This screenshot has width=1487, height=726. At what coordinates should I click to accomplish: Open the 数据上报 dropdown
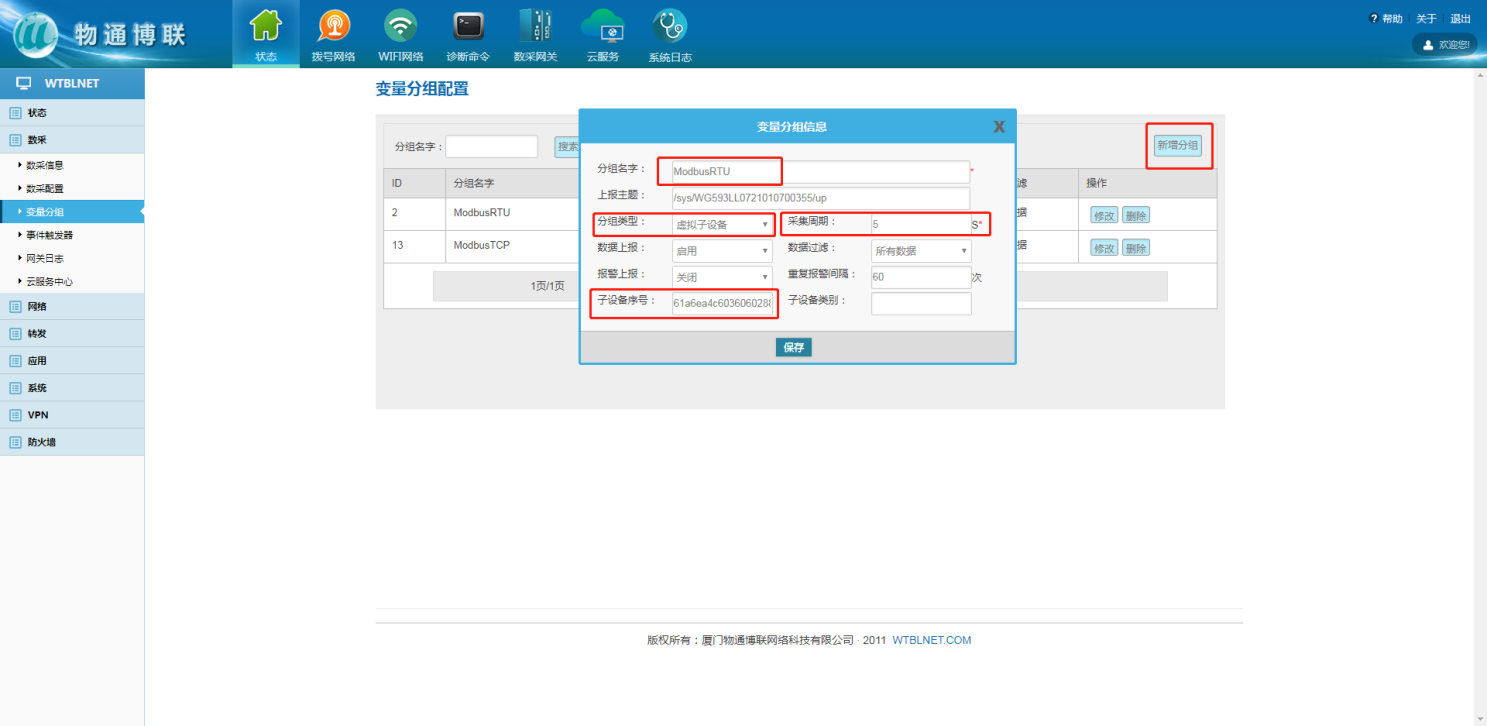coord(721,251)
